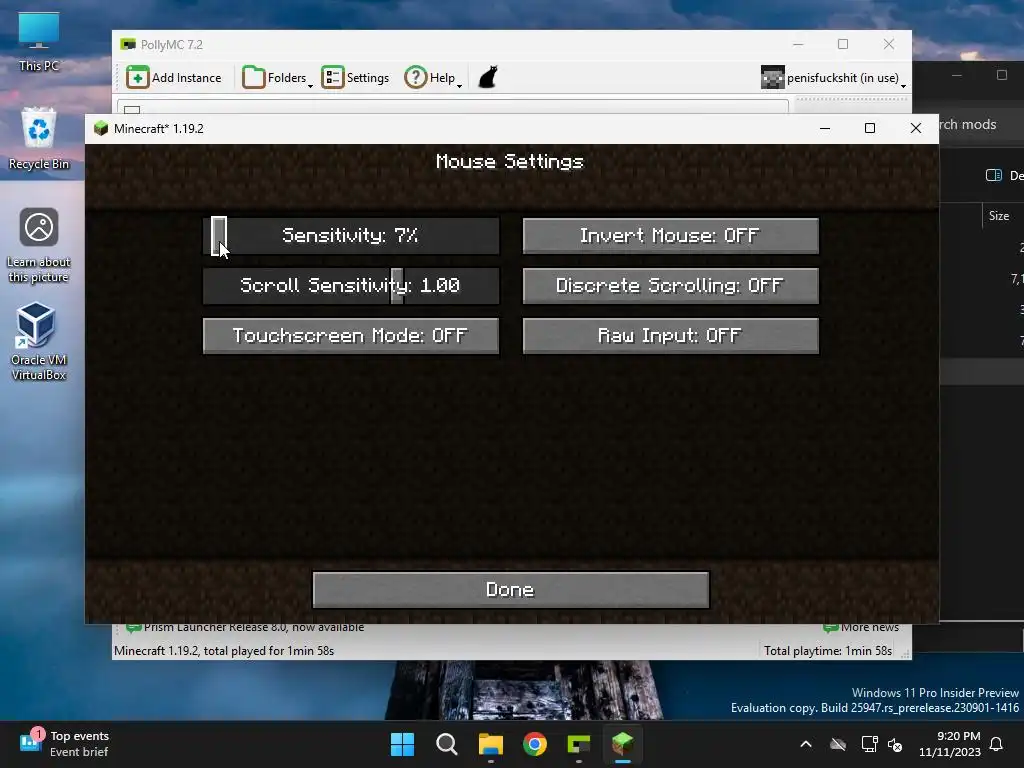The height and width of the screenshot is (768, 1024).
Task: Click the Size column header in background window
Action: [x=999, y=216]
